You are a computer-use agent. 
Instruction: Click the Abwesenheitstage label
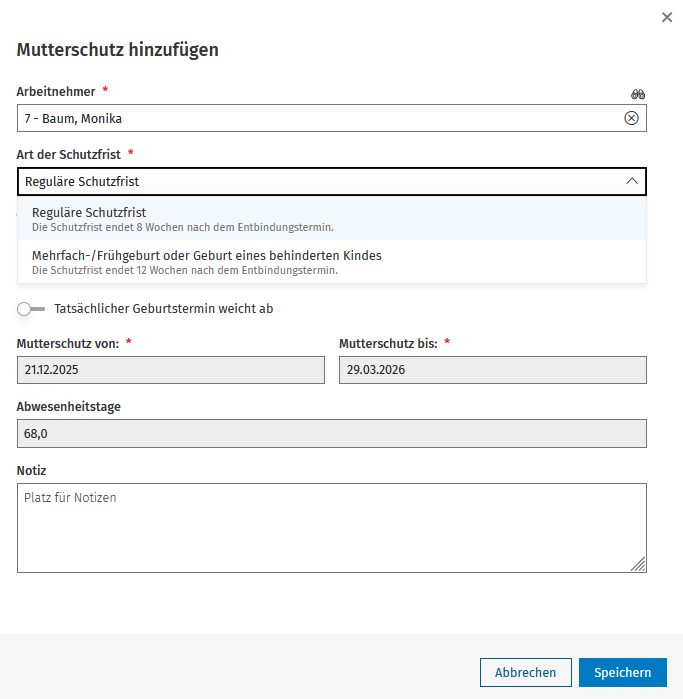click(x=69, y=407)
